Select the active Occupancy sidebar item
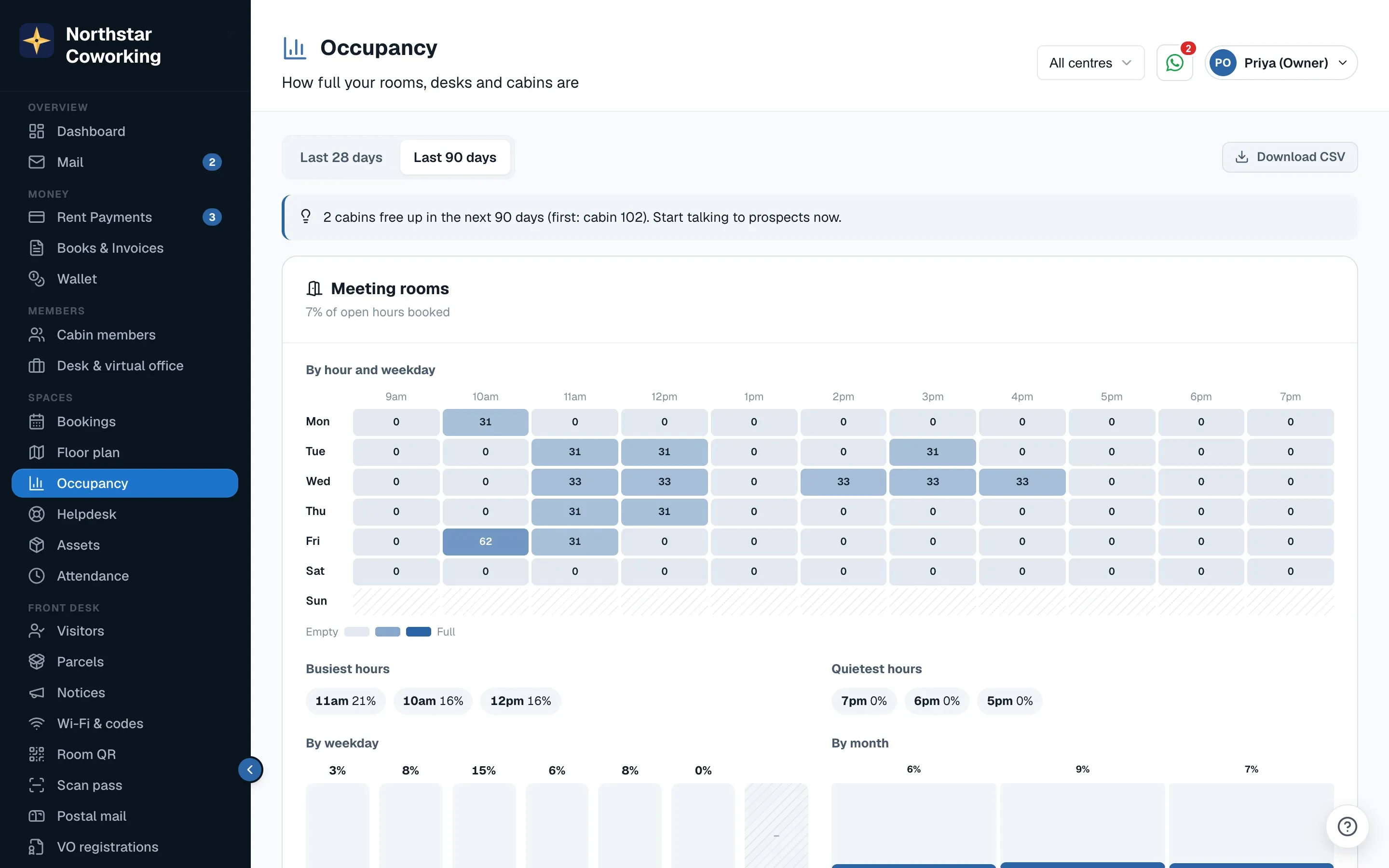The width and height of the screenshot is (1389, 868). 124,483
